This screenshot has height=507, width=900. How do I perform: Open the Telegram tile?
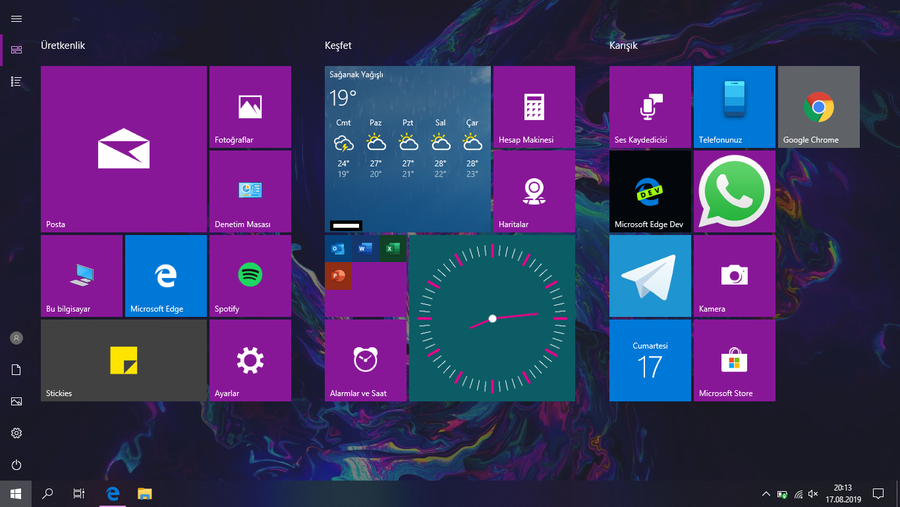click(650, 276)
